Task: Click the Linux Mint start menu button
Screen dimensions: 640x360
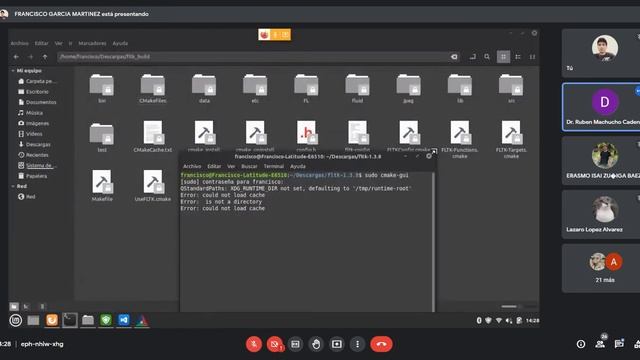Action: (x=16, y=320)
